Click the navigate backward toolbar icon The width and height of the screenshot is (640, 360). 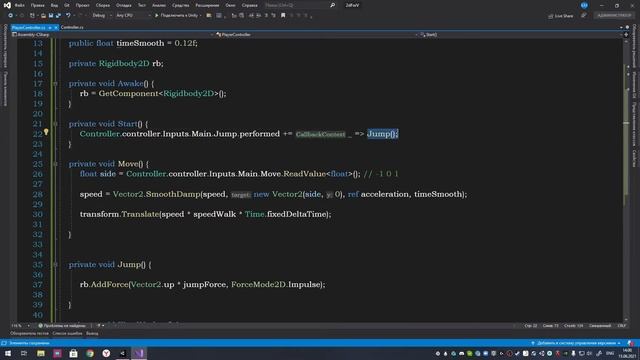[10, 16]
